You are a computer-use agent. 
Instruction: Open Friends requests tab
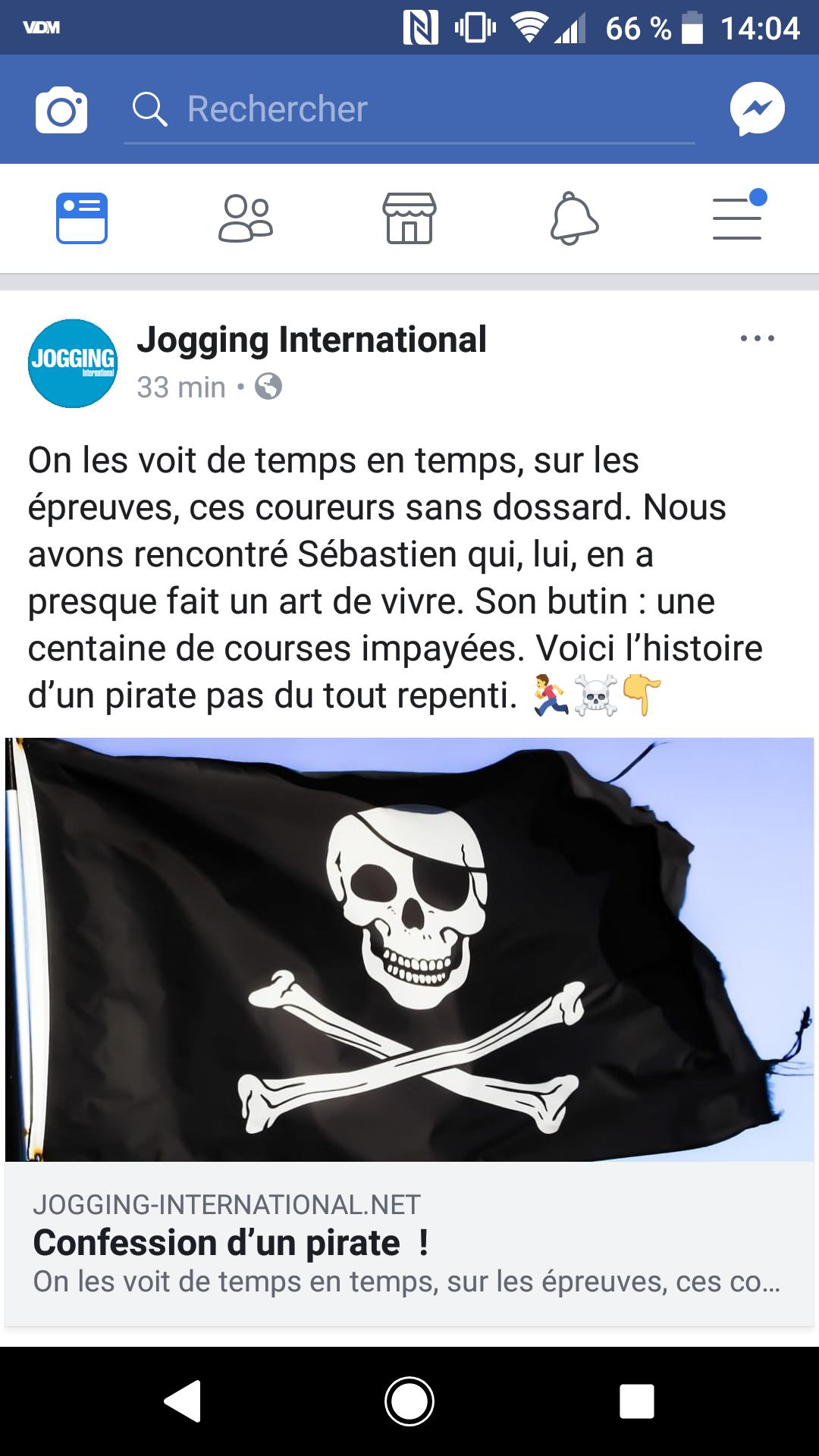coord(246,218)
